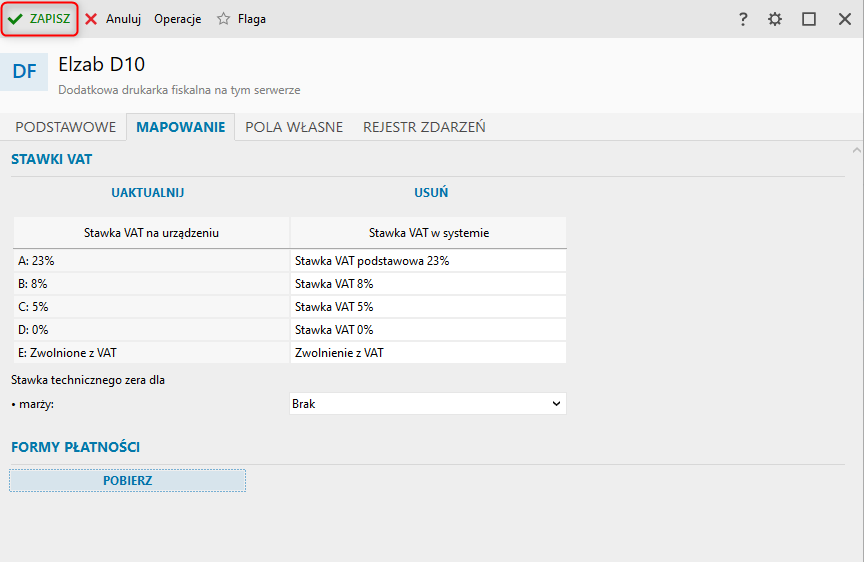Select the MAPOWANIE tab
The height and width of the screenshot is (562, 864).
pos(181,127)
